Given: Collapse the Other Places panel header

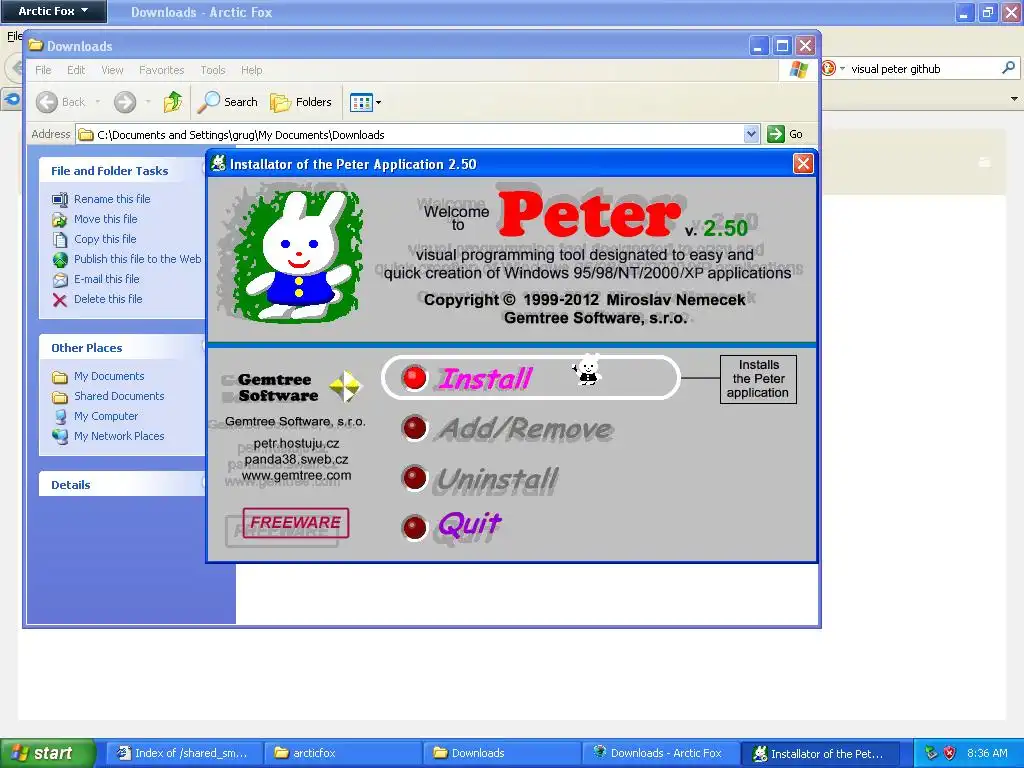Looking at the screenshot, I should (x=122, y=347).
